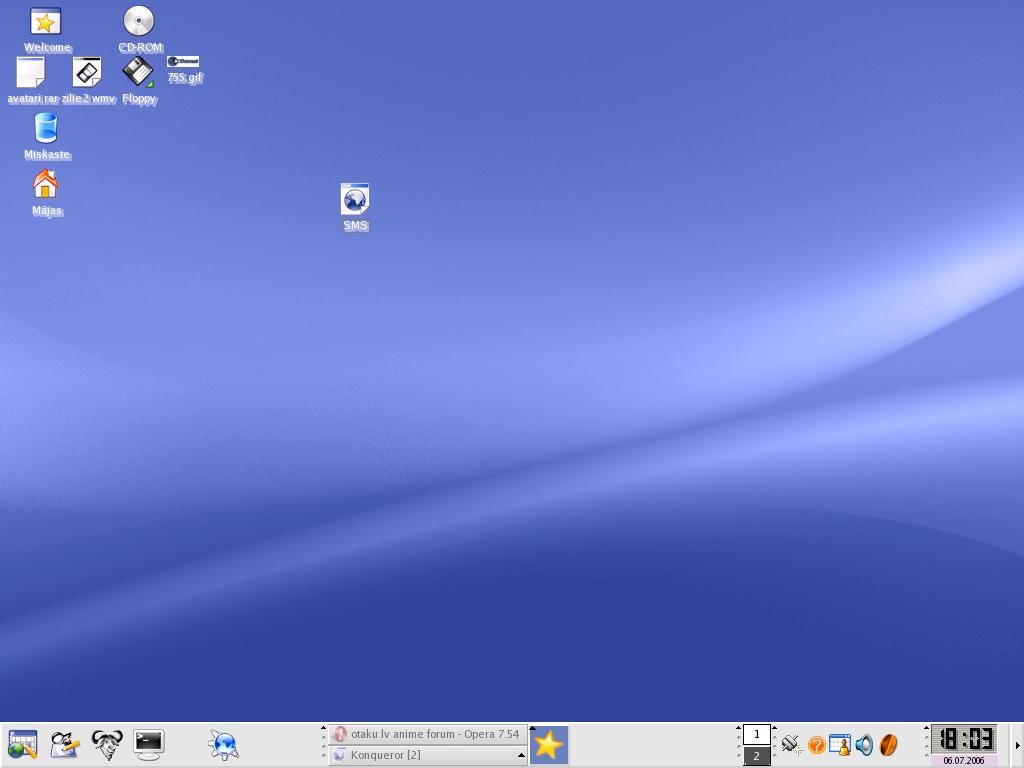This screenshot has height=768, width=1024.
Task: Switch to otaku.lv anime forum Opera window
Action: click(427, 734)
